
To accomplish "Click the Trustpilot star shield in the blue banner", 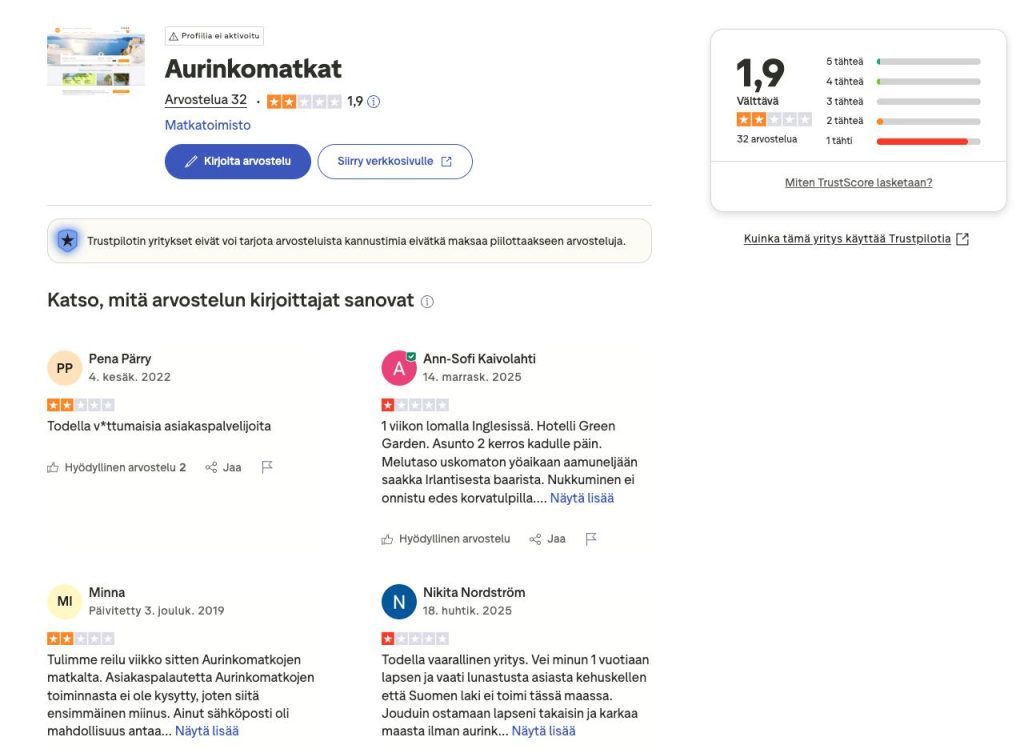I will point(67,240).
